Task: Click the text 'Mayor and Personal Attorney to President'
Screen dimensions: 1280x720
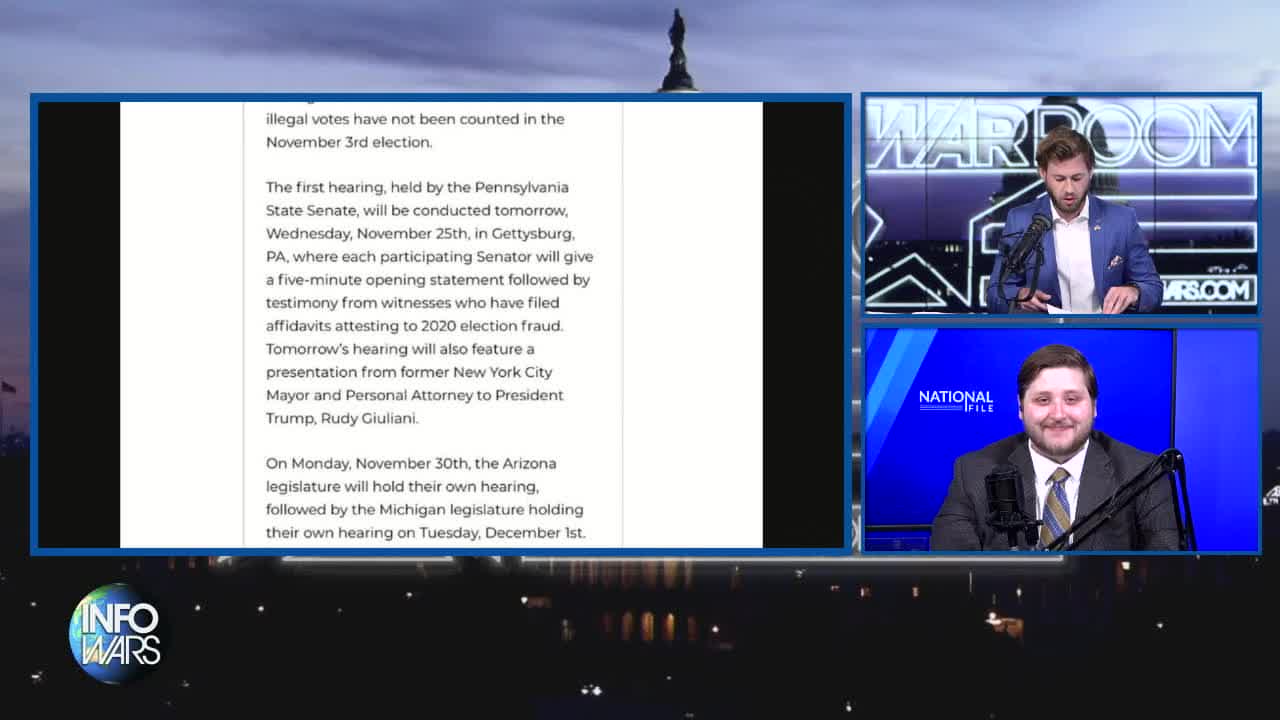Action: [415, 395]
